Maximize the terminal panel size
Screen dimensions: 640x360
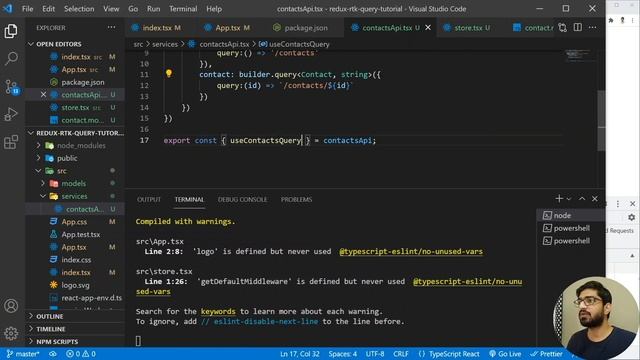coord(582,199)
